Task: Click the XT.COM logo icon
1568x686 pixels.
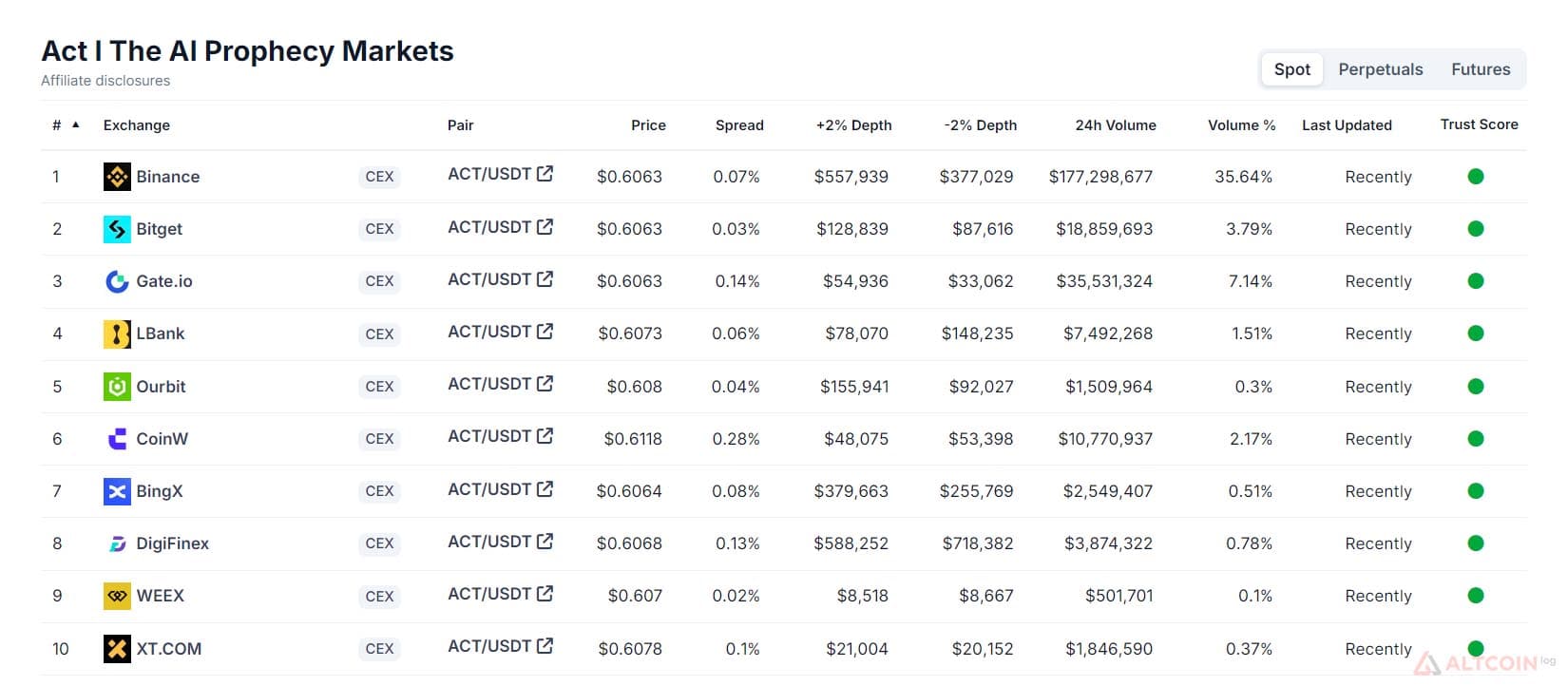Action: 117,649
